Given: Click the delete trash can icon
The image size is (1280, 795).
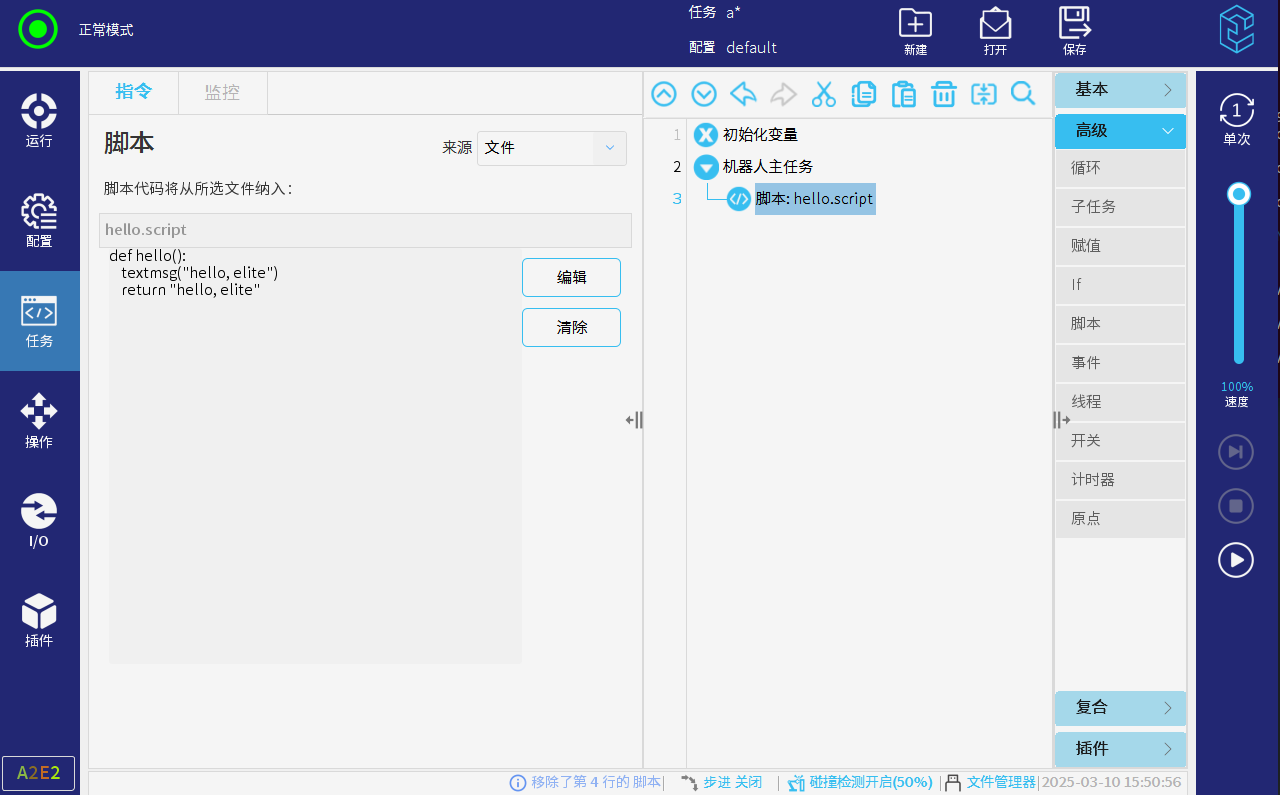Looking at the screenshot, I should pyautogui.click(x=943, y=94).
